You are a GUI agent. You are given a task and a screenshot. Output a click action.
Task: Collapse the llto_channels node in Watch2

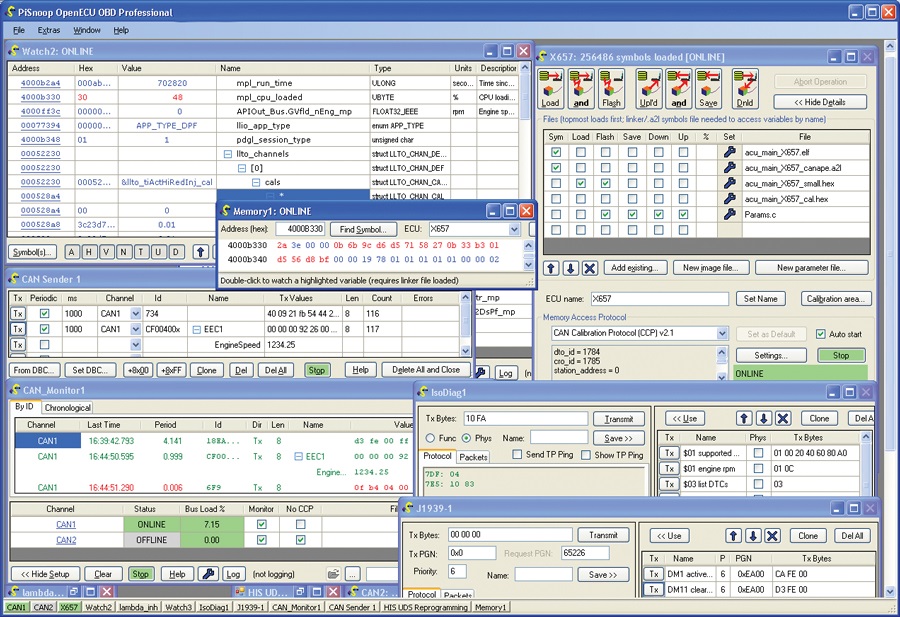(x=228, y=154)
